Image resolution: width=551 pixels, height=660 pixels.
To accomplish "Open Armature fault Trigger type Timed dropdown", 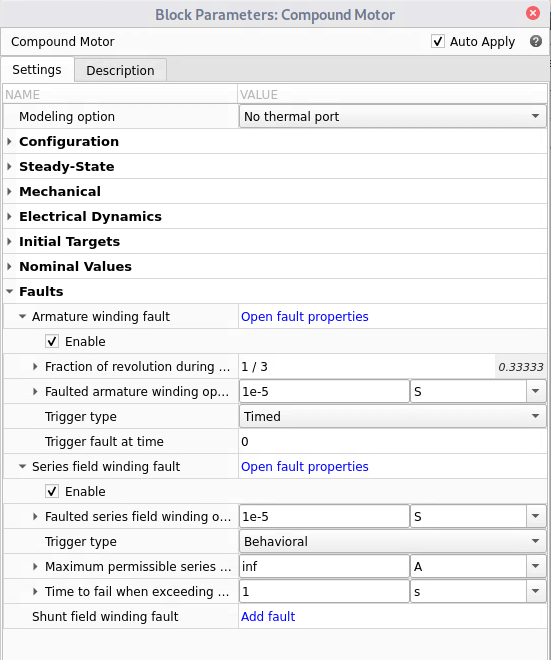I will [392, 416].
